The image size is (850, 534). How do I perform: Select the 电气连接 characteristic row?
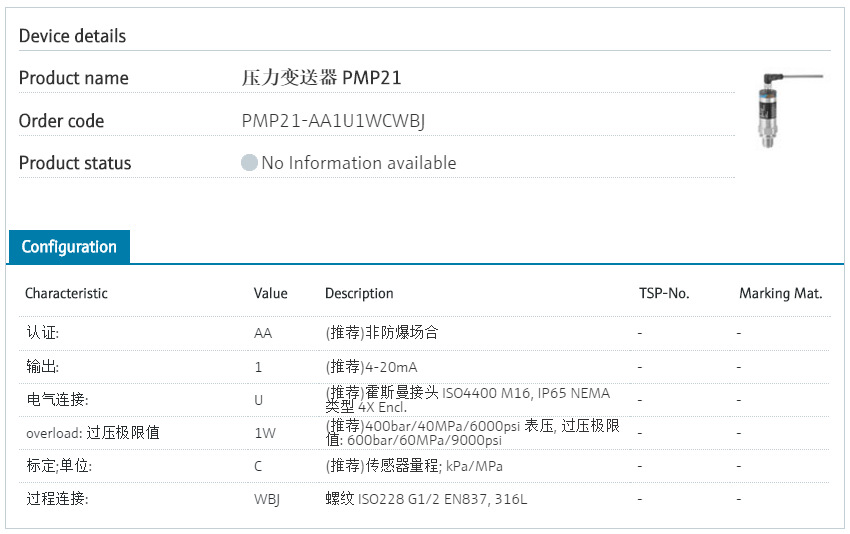tap(57, 400)
